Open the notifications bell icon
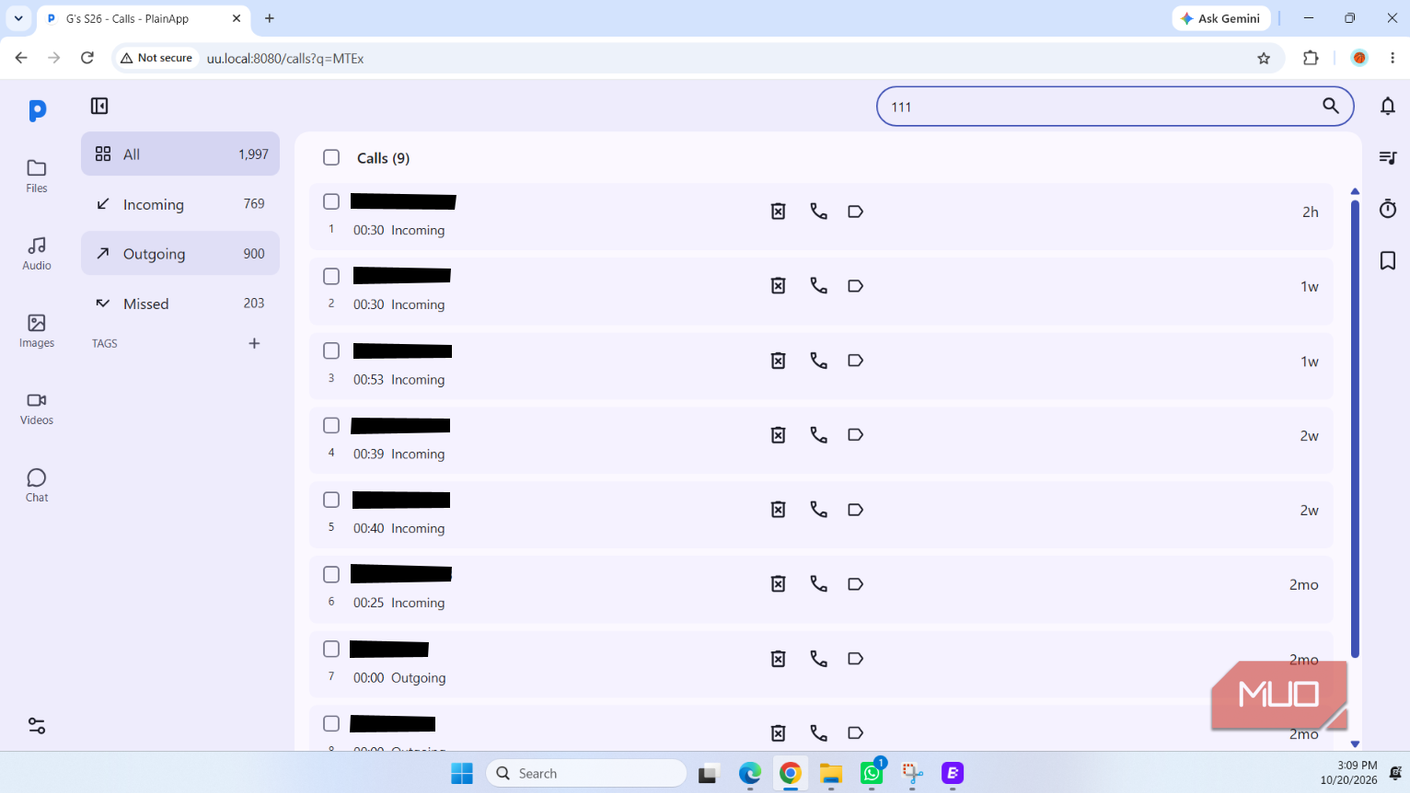 [1388, 106]
